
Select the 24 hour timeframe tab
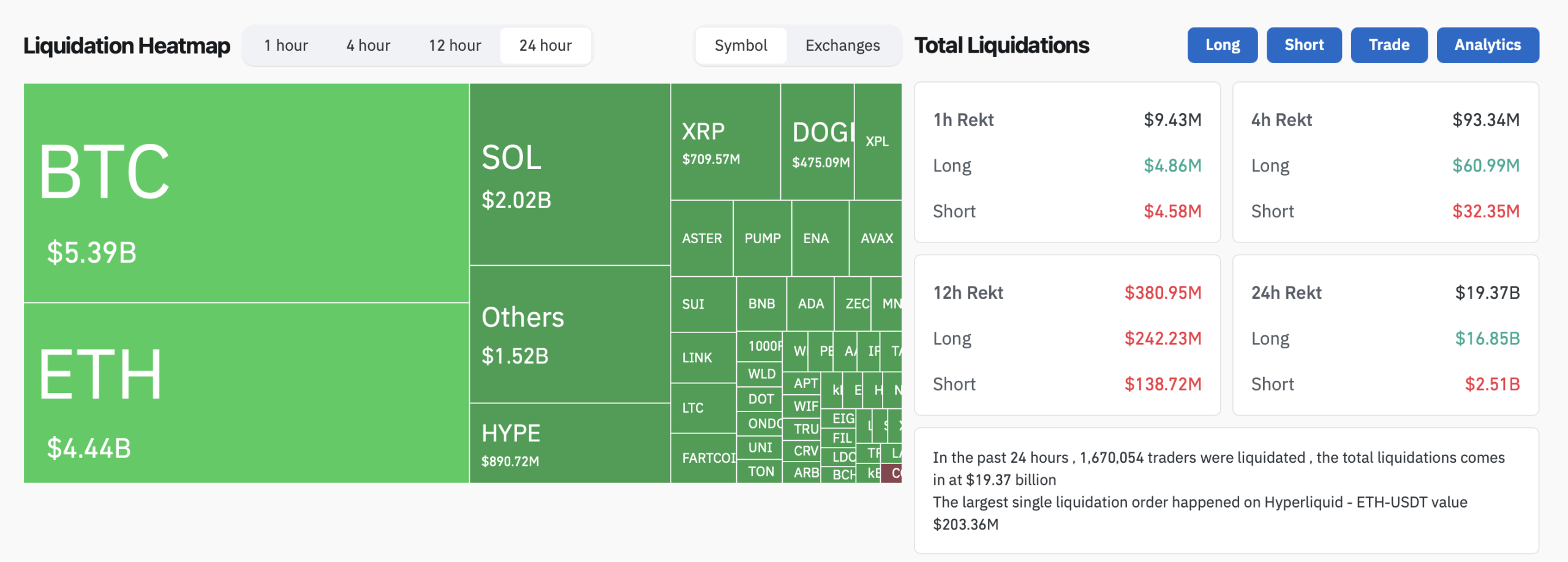coord(545,46)
